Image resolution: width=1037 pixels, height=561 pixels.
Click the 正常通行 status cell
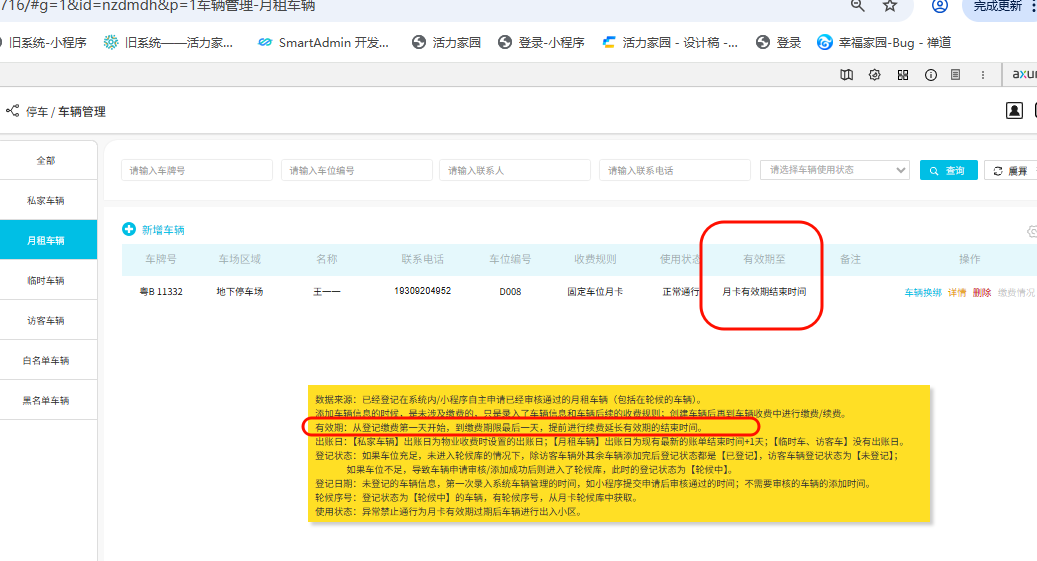coord(681,291)
